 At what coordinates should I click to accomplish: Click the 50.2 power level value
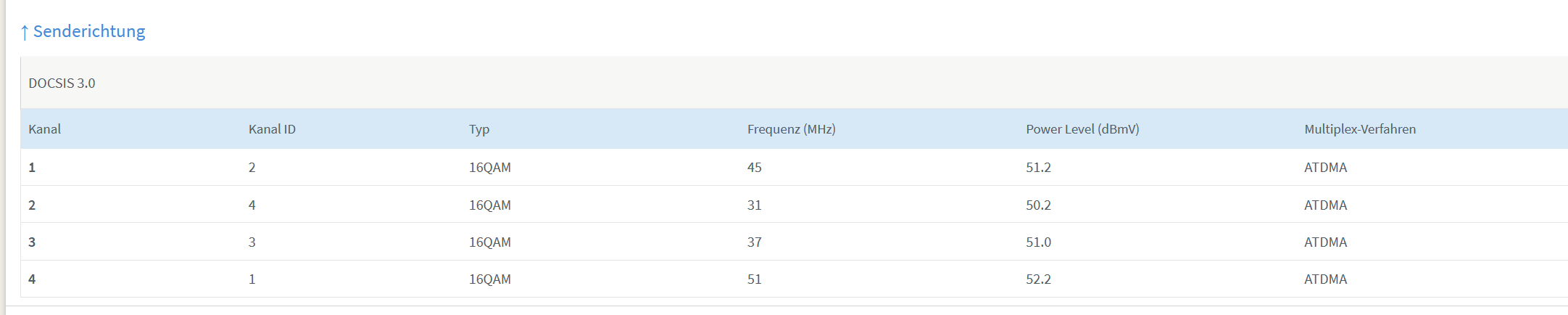(1038, 205)
